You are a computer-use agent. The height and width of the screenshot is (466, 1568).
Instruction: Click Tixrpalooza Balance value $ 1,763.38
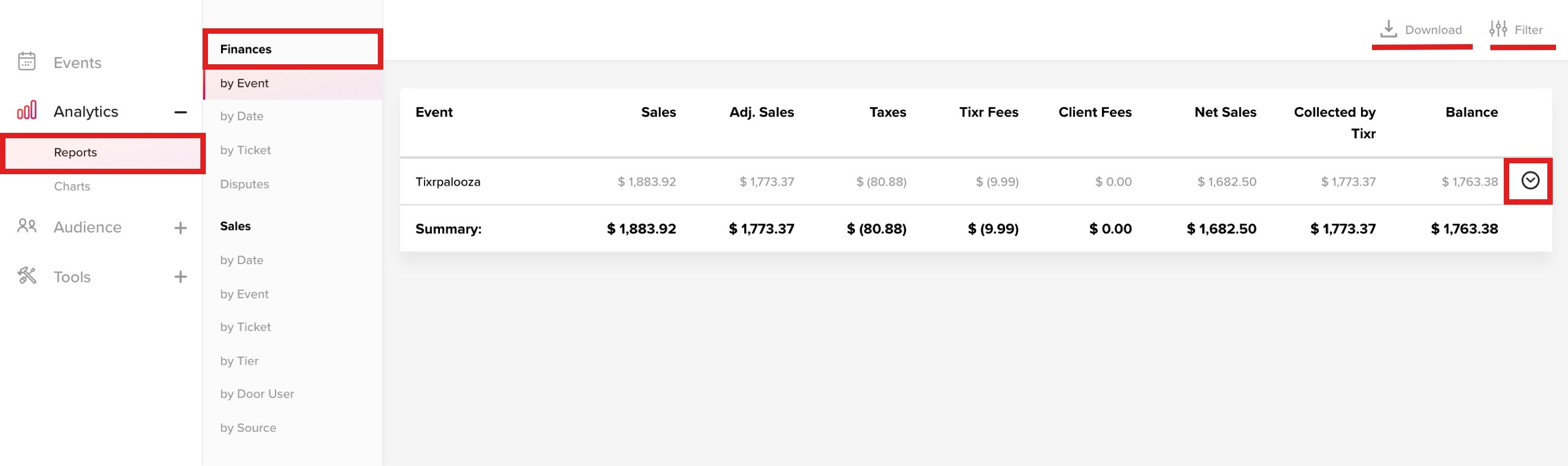coord(1469,182)
